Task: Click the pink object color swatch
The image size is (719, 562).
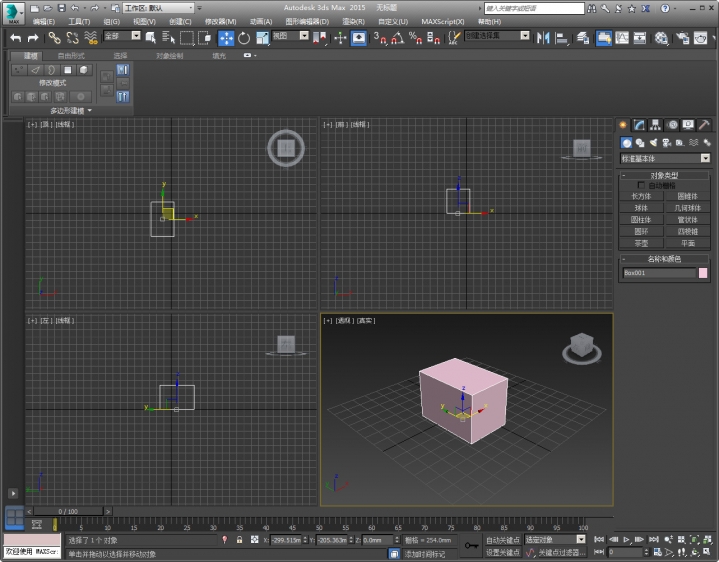Action: coord(702,272)
